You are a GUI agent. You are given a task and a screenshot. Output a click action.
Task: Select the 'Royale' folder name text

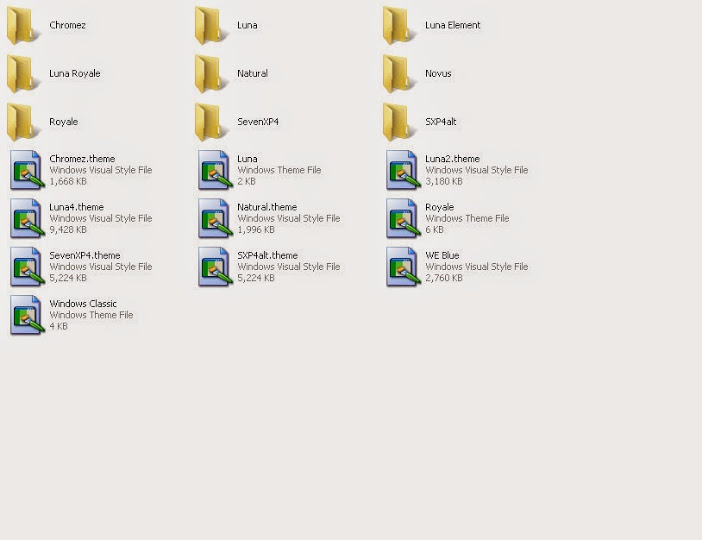click(64, 122)
